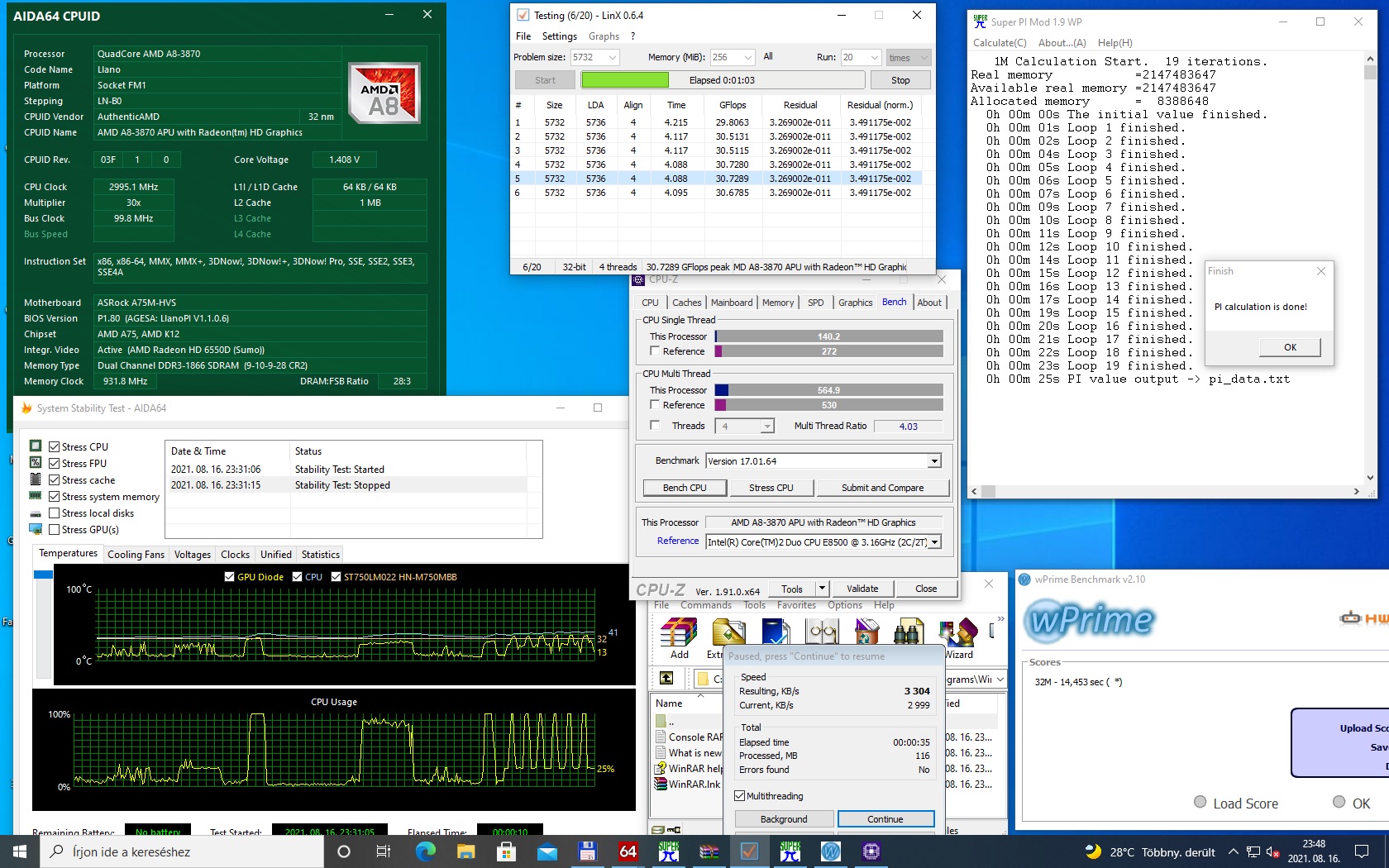Click the WinRAR View (book with glasses) icon
The width and height of the screenshot is (1389, 868).
(x=822, y=633)
